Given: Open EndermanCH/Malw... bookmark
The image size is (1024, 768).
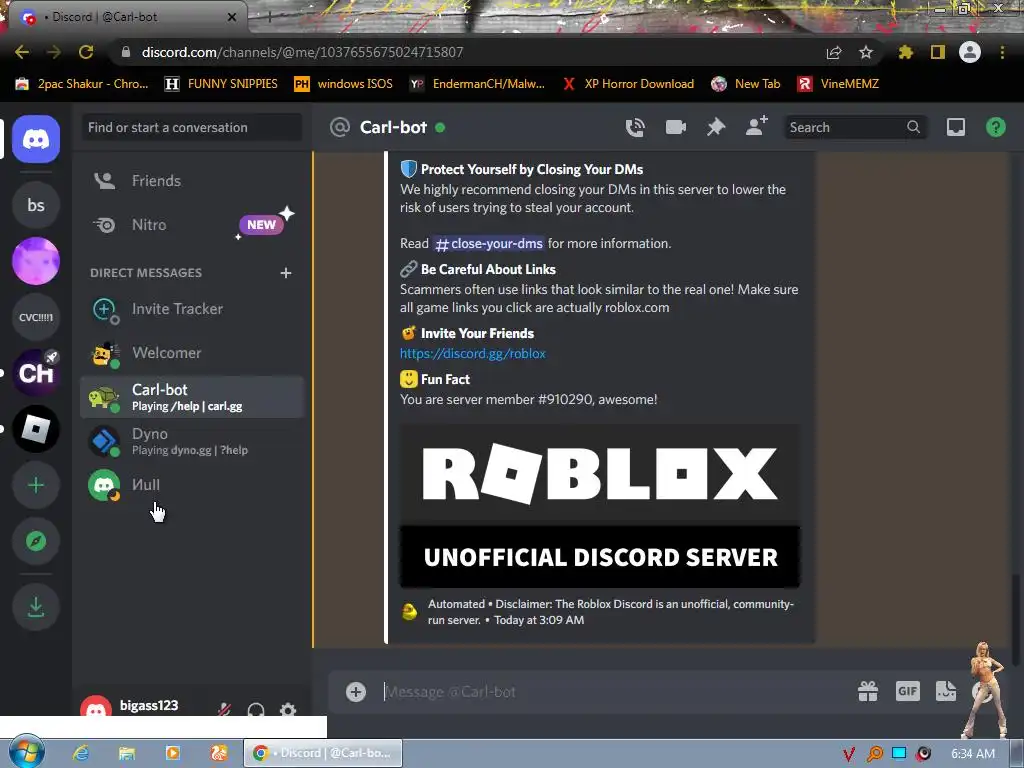Looking at the screenshot, I should tap(477, 84).
